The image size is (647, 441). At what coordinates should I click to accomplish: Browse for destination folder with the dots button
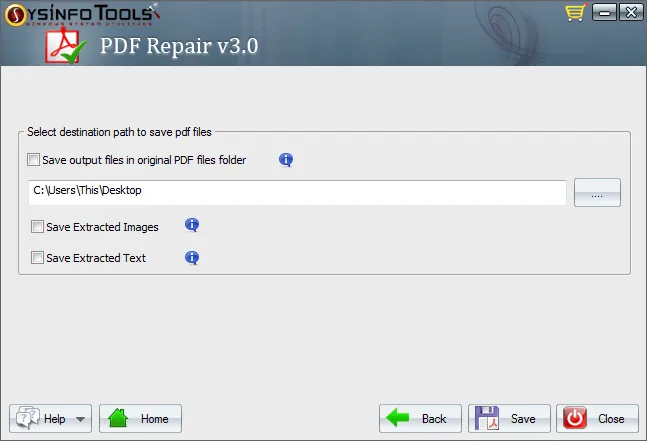(597, 193)
